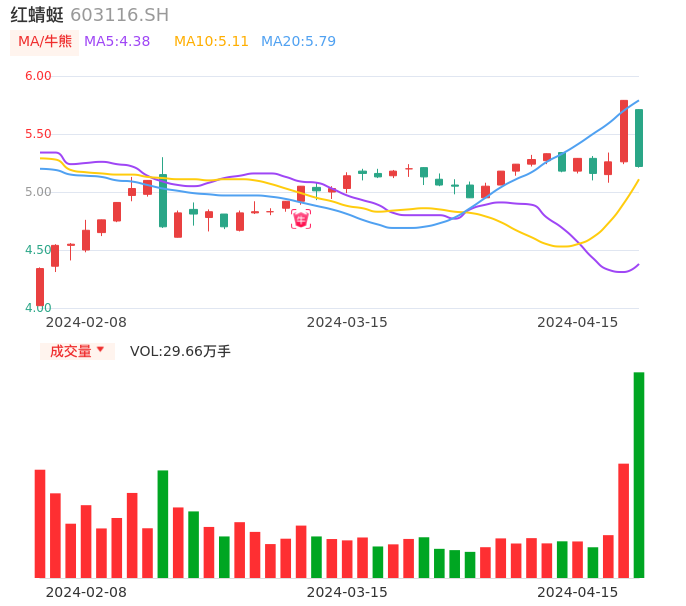Select the MA10:5.11 legend label
This screenshot has height=606, width=686.
211,42
